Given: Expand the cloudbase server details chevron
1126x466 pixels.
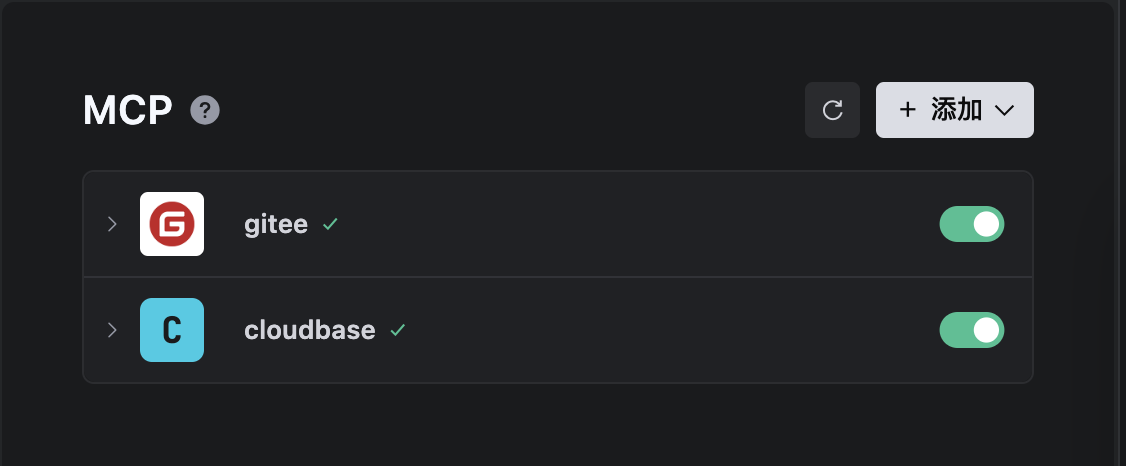Looking at the screenshot, I should point(112,330).
